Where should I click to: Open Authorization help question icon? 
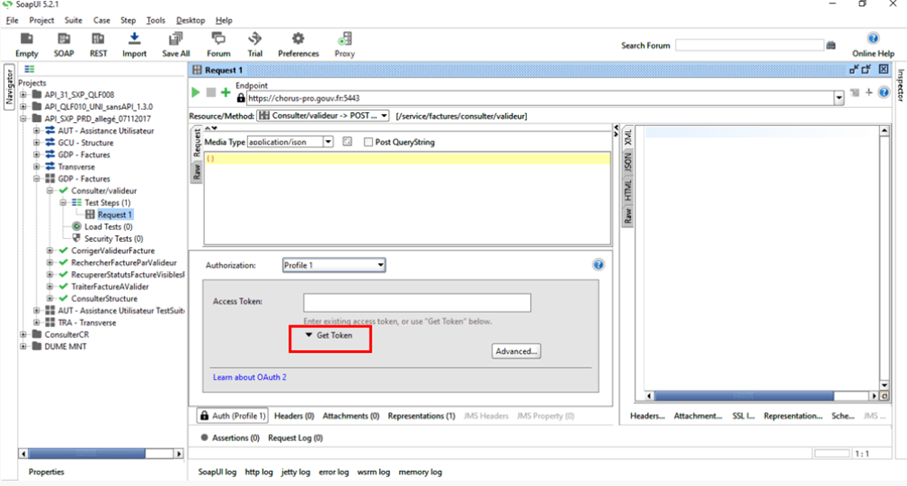(599, 265)
